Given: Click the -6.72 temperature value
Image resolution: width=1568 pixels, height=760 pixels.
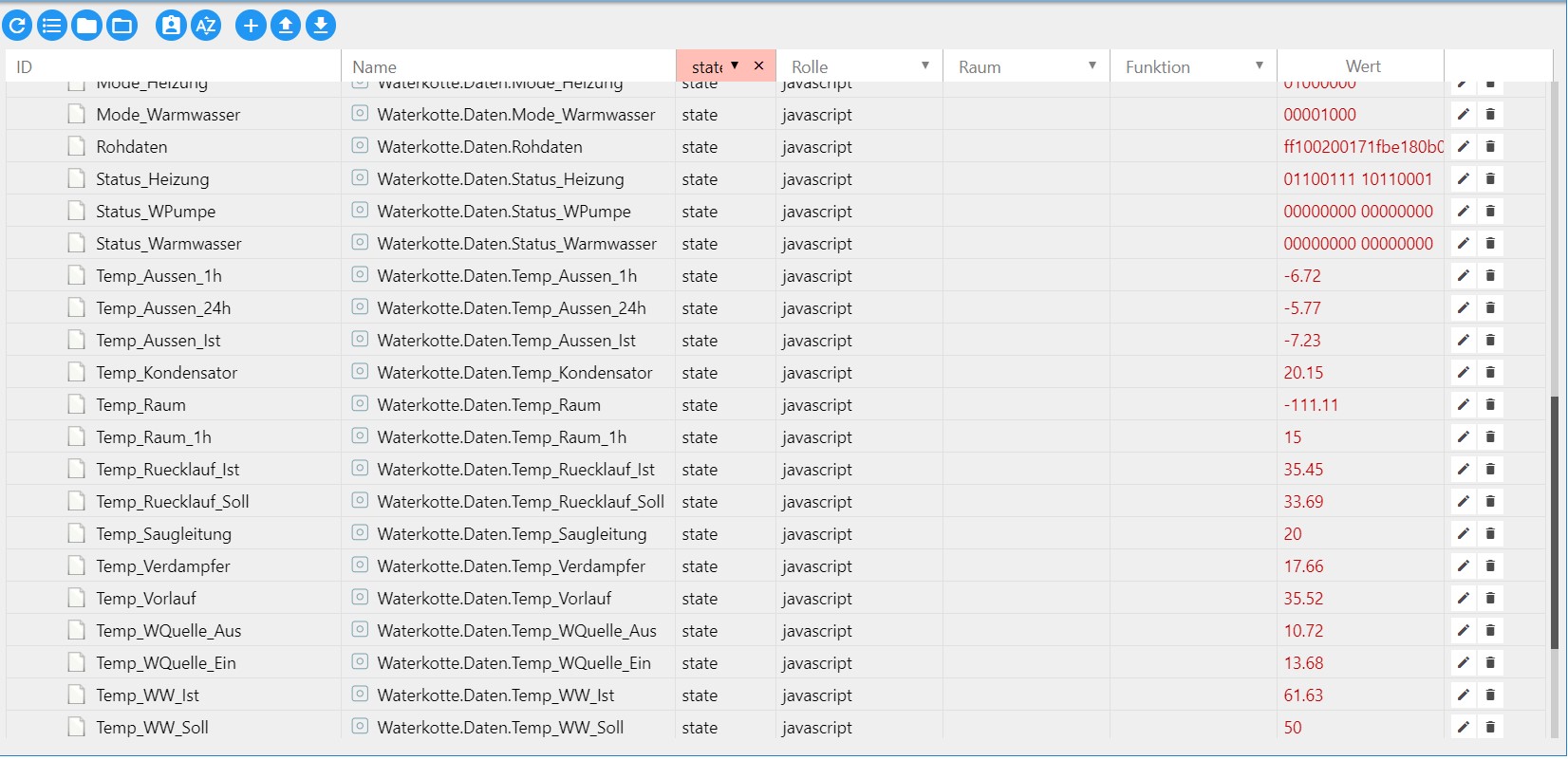Looking at the screenshot, I should pyautogui.click(x=1302, y=276).
